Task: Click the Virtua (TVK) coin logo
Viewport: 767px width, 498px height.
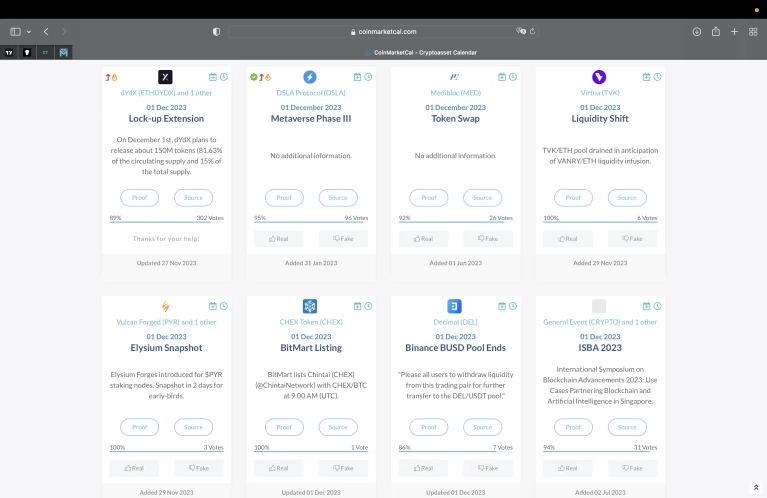Action: pos(598,77)
